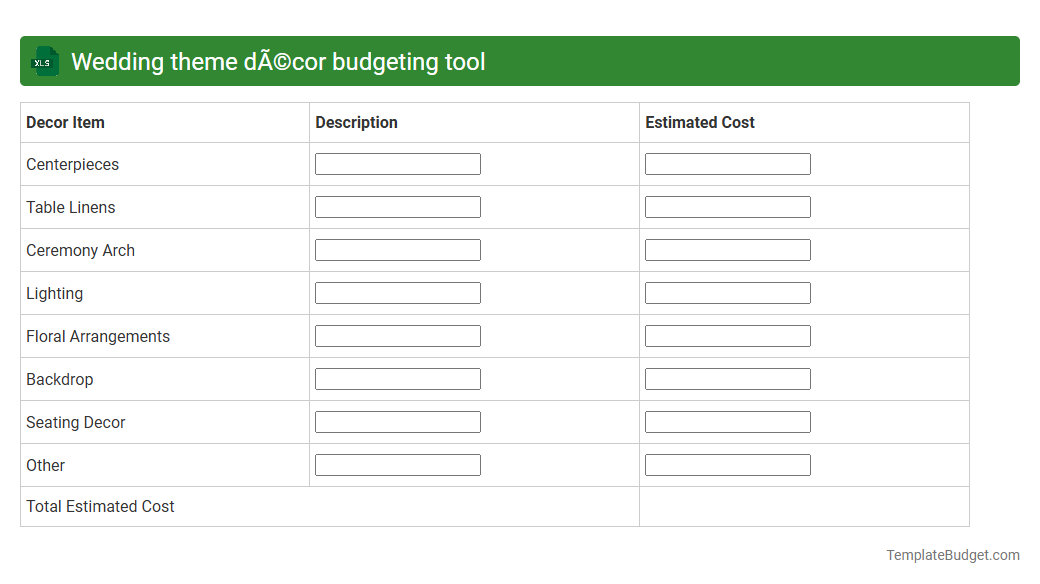The width and height of the screenshot is (1040, 584).
Task: Click the Floral Arrangements description field
Action: tap(397, 335)
